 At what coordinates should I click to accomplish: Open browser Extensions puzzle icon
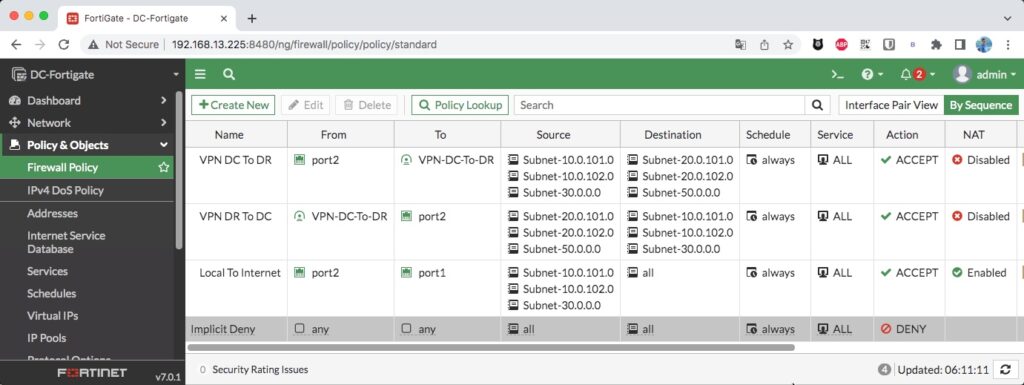[x=936, y=44]
